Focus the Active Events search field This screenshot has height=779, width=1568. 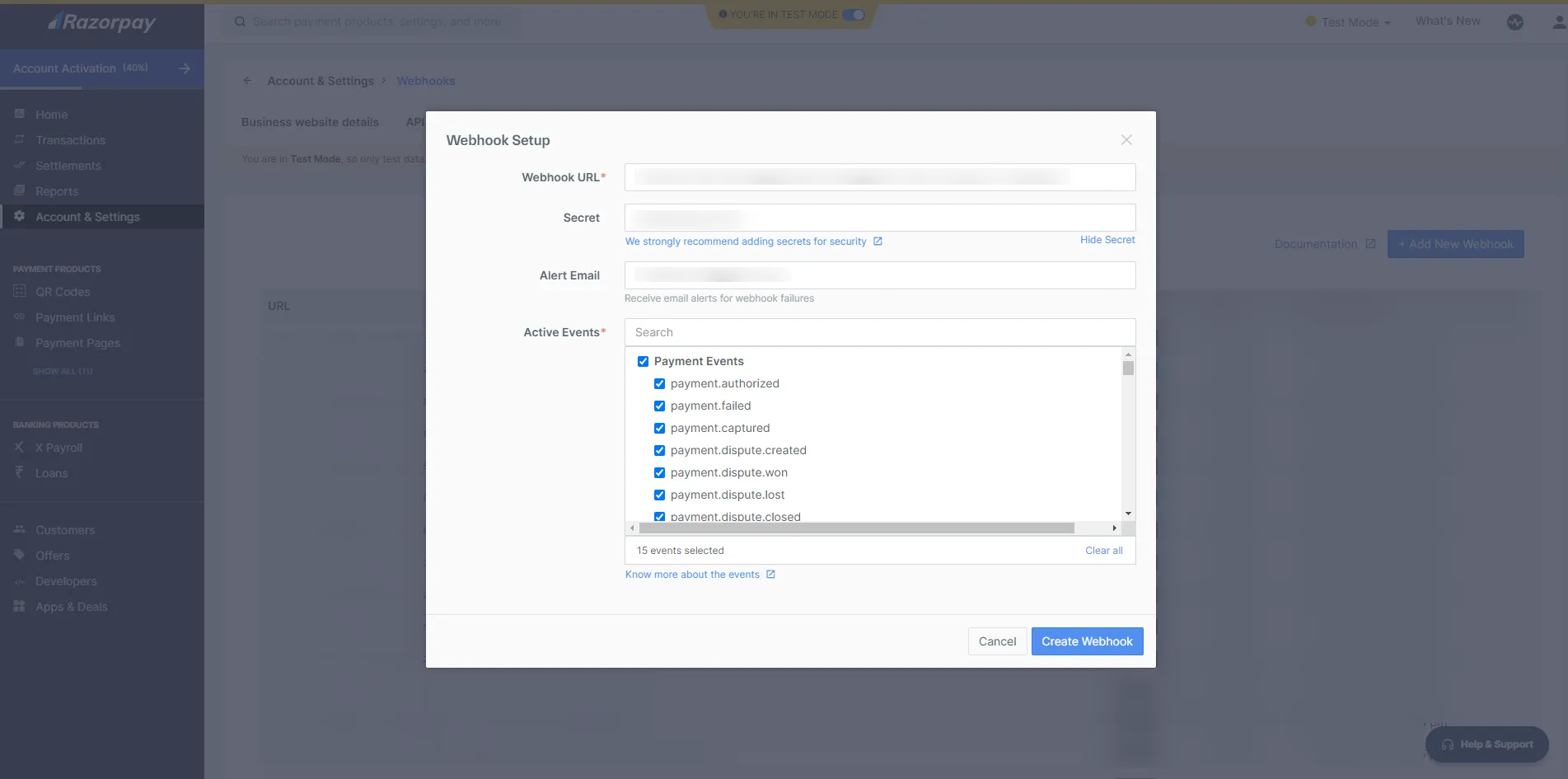880,332
